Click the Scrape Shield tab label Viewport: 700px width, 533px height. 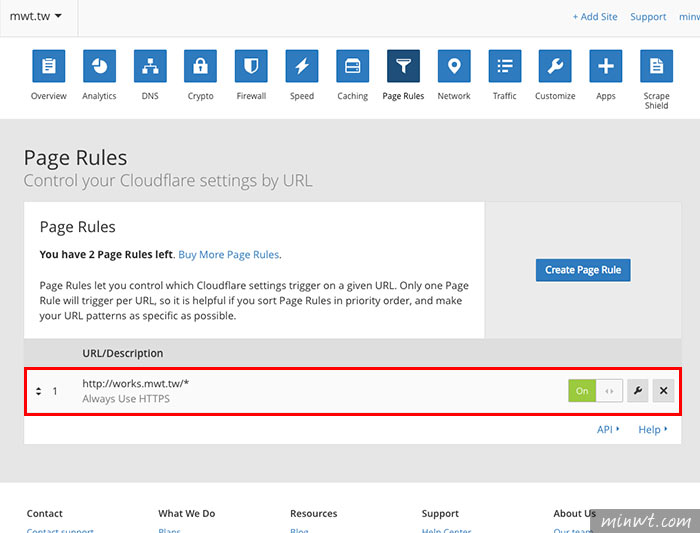tap(656, 101)
